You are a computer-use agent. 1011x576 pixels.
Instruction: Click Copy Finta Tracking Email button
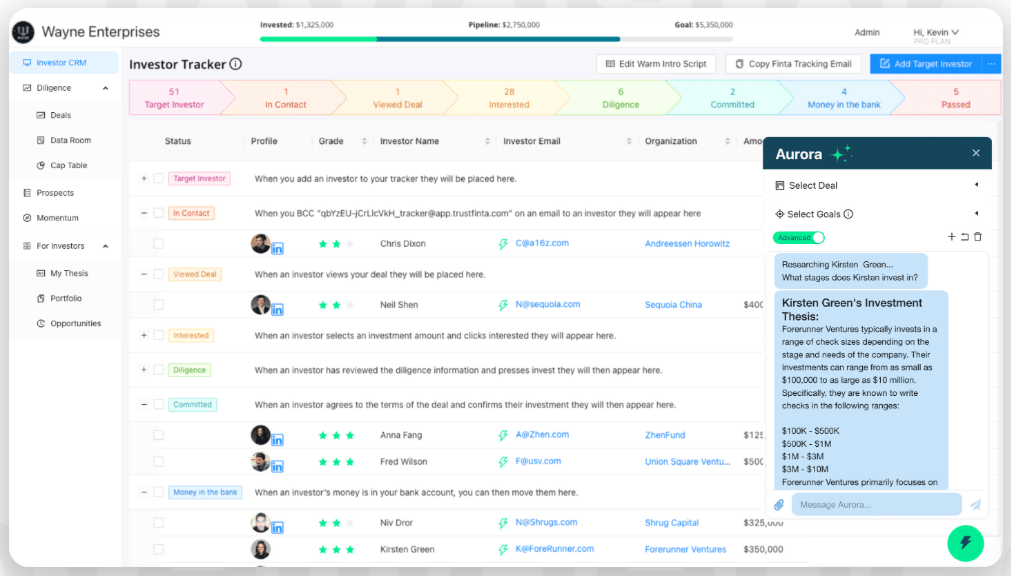(x=793, y=64)
